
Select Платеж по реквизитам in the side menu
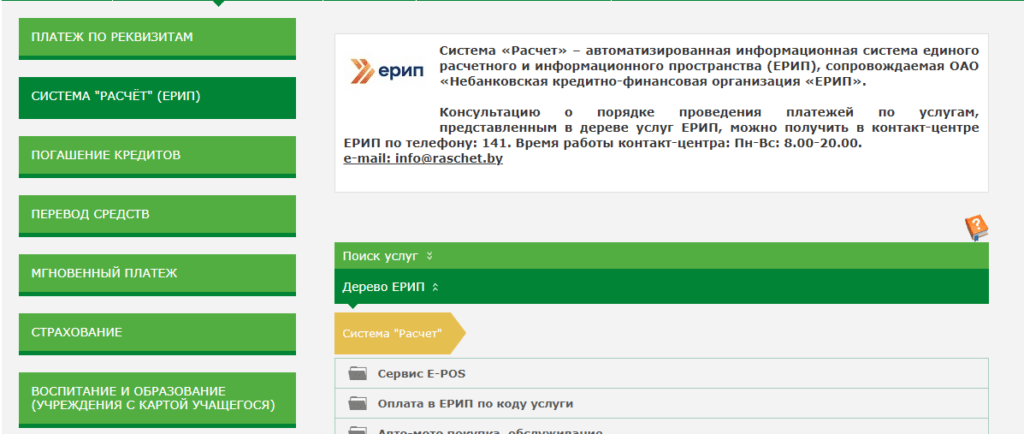[x=157, y=38]
